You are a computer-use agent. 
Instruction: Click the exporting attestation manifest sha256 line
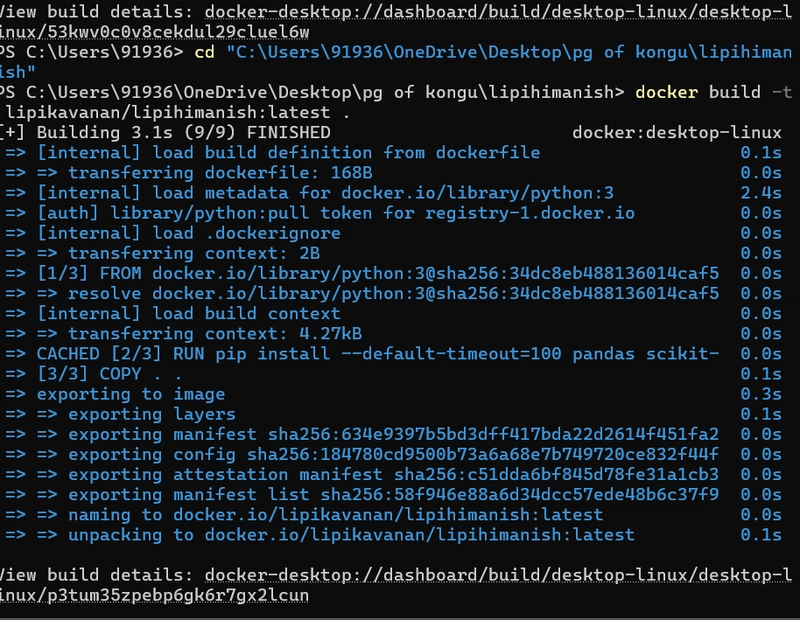(393, 475)
